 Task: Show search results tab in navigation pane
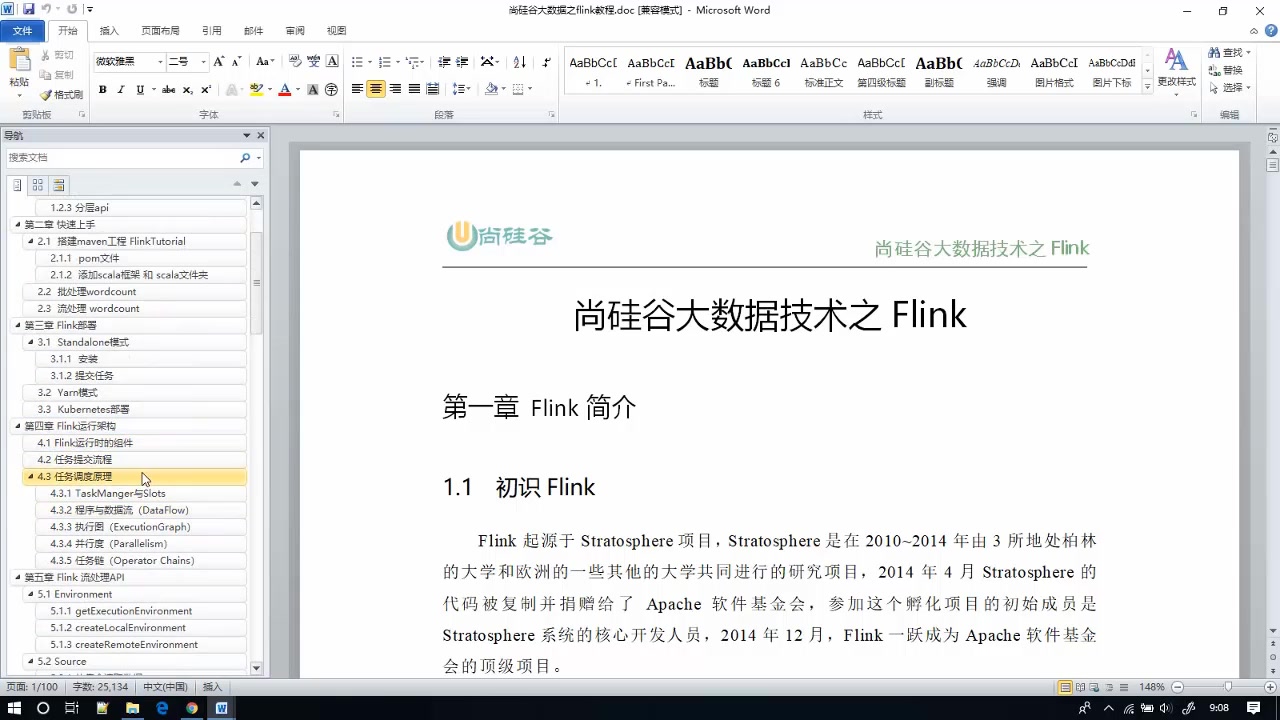(59, 185)
